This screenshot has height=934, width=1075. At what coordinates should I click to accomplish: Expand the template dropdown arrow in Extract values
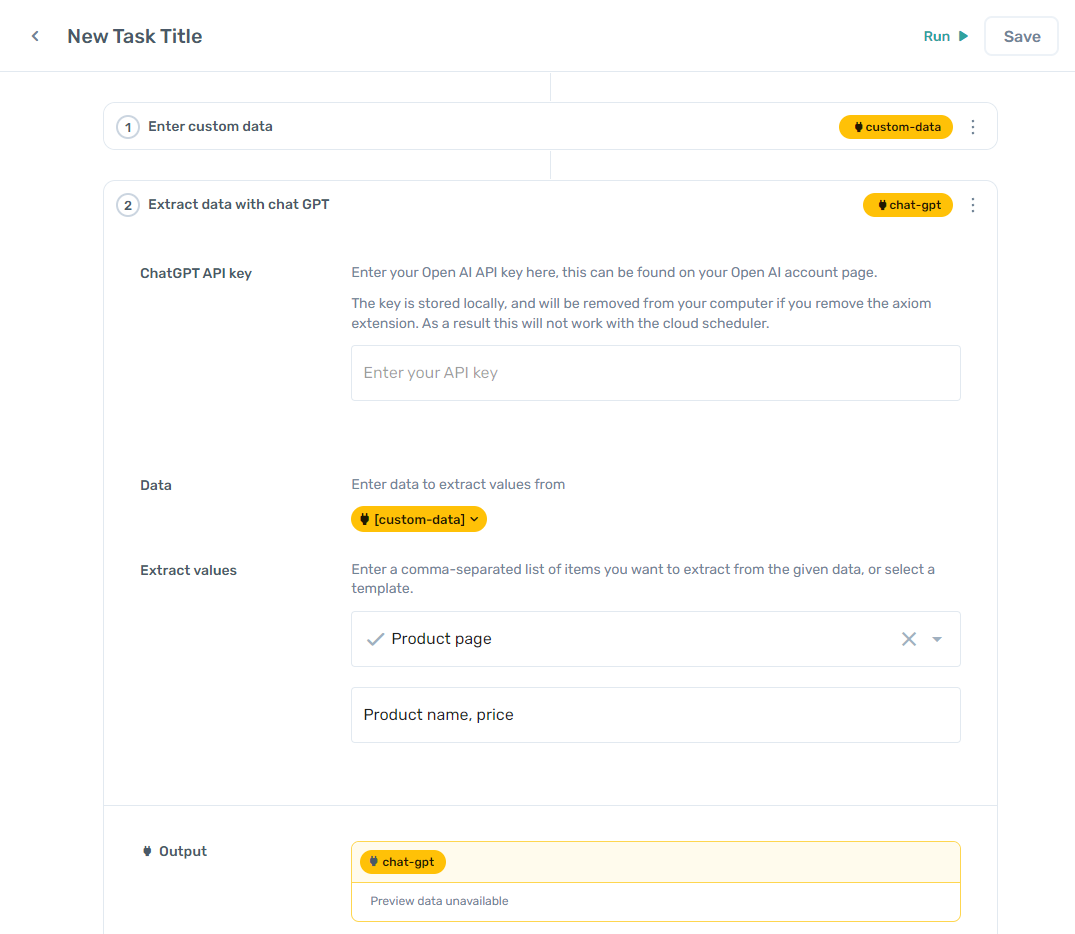(935, 638)
